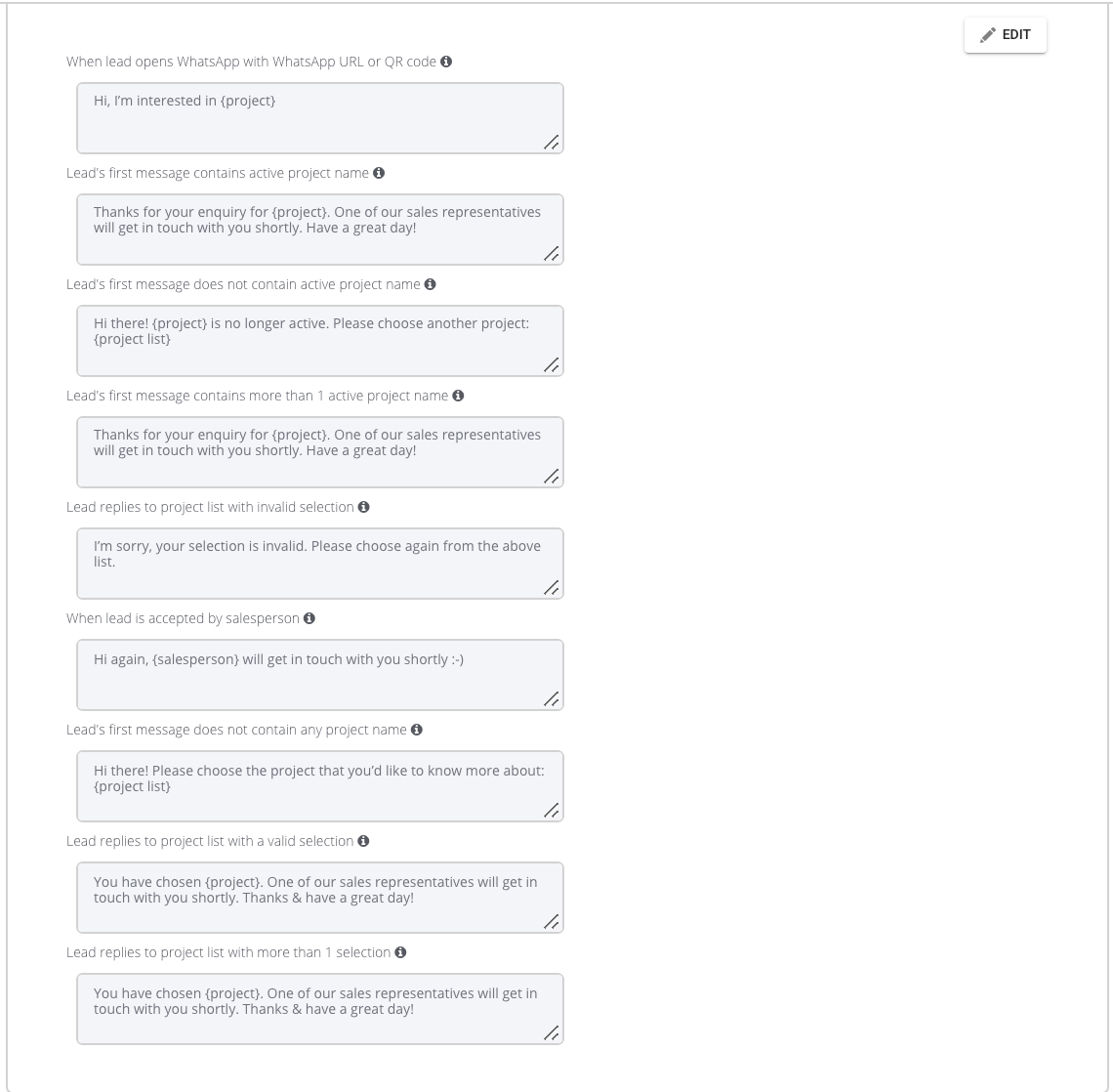Click info icon next to 'does not contain any project name'

(417, 730)
